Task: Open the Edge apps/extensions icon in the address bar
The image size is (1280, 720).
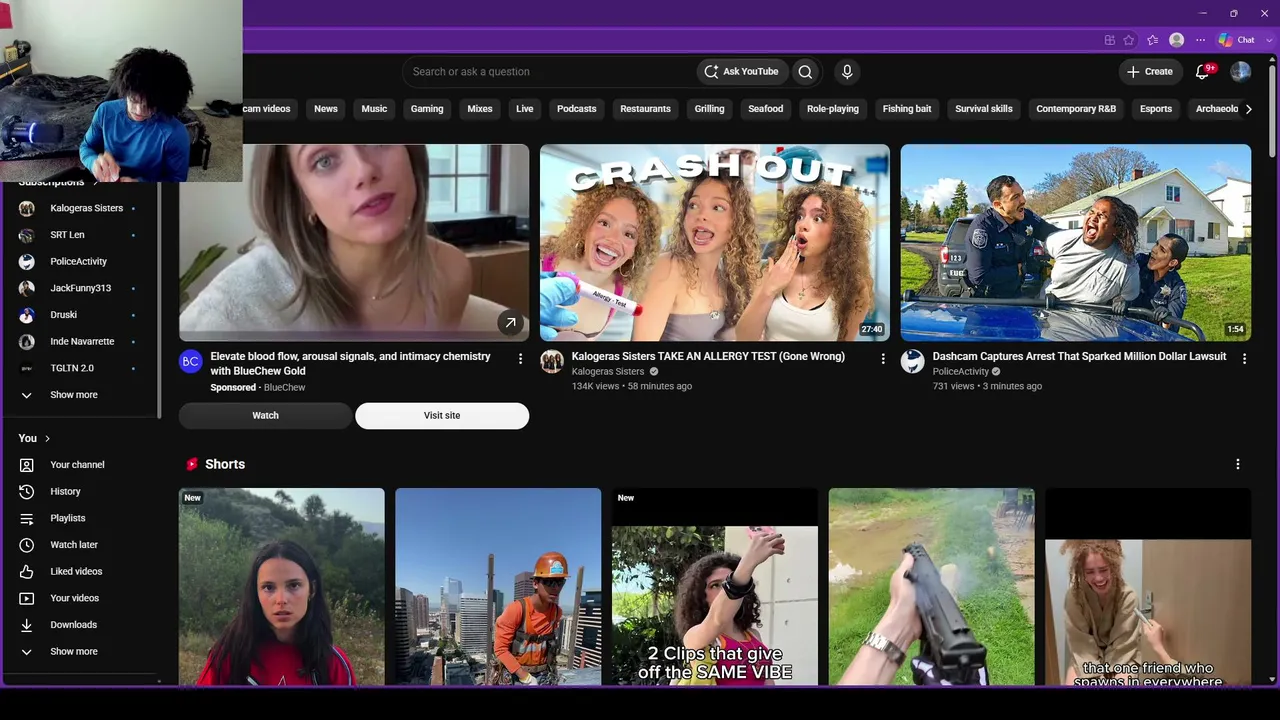Action: 1110,40
